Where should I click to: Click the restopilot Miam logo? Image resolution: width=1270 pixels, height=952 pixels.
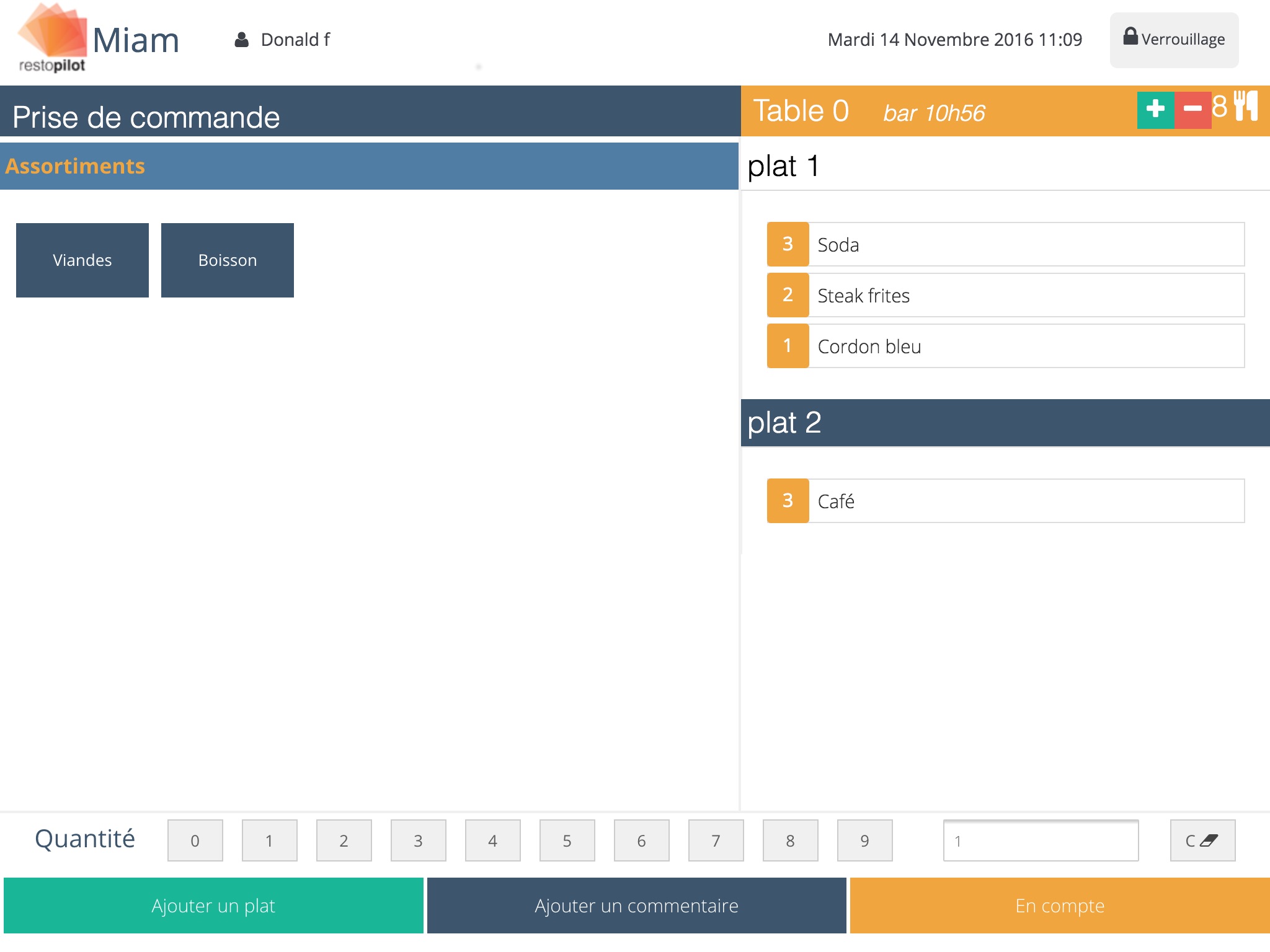pos(99,38)
